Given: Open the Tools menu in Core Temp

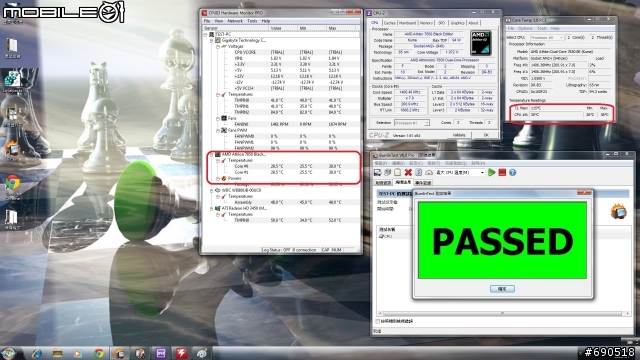Looking at the screenshot, I should click(x=542, y=29).
